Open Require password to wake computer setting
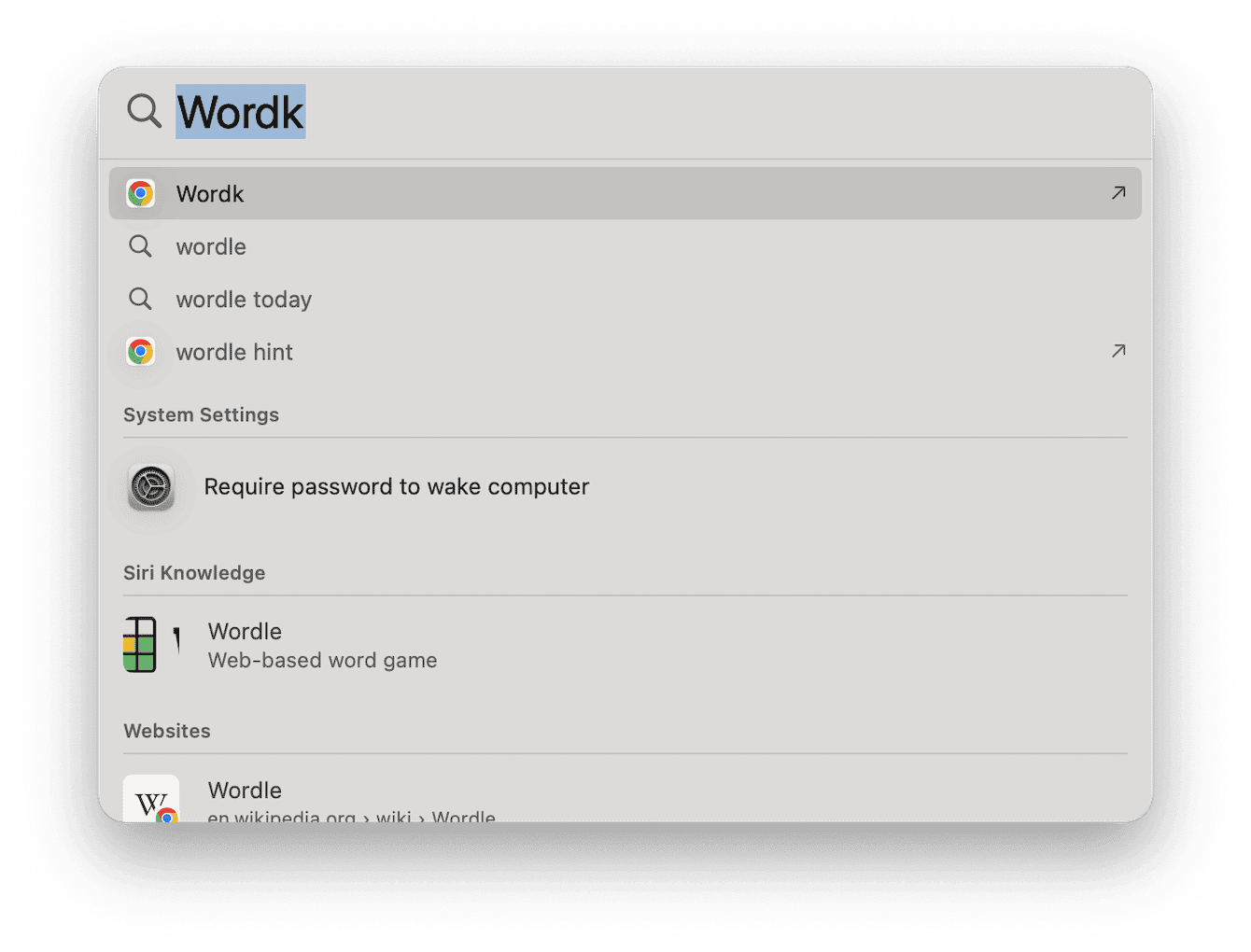The image size is (1251, 952). point(396,486)
